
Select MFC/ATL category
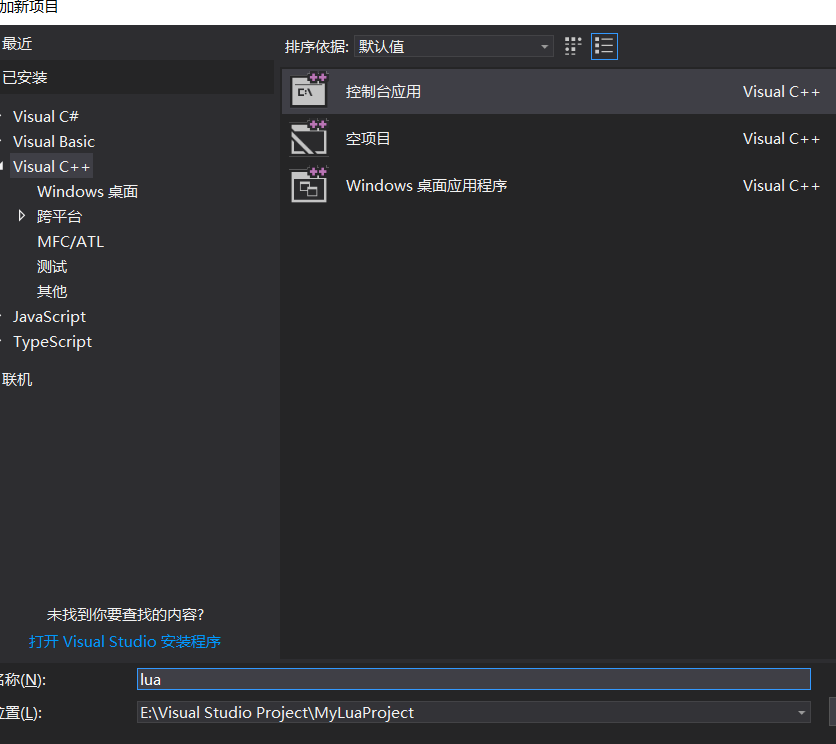click(70, 242)
